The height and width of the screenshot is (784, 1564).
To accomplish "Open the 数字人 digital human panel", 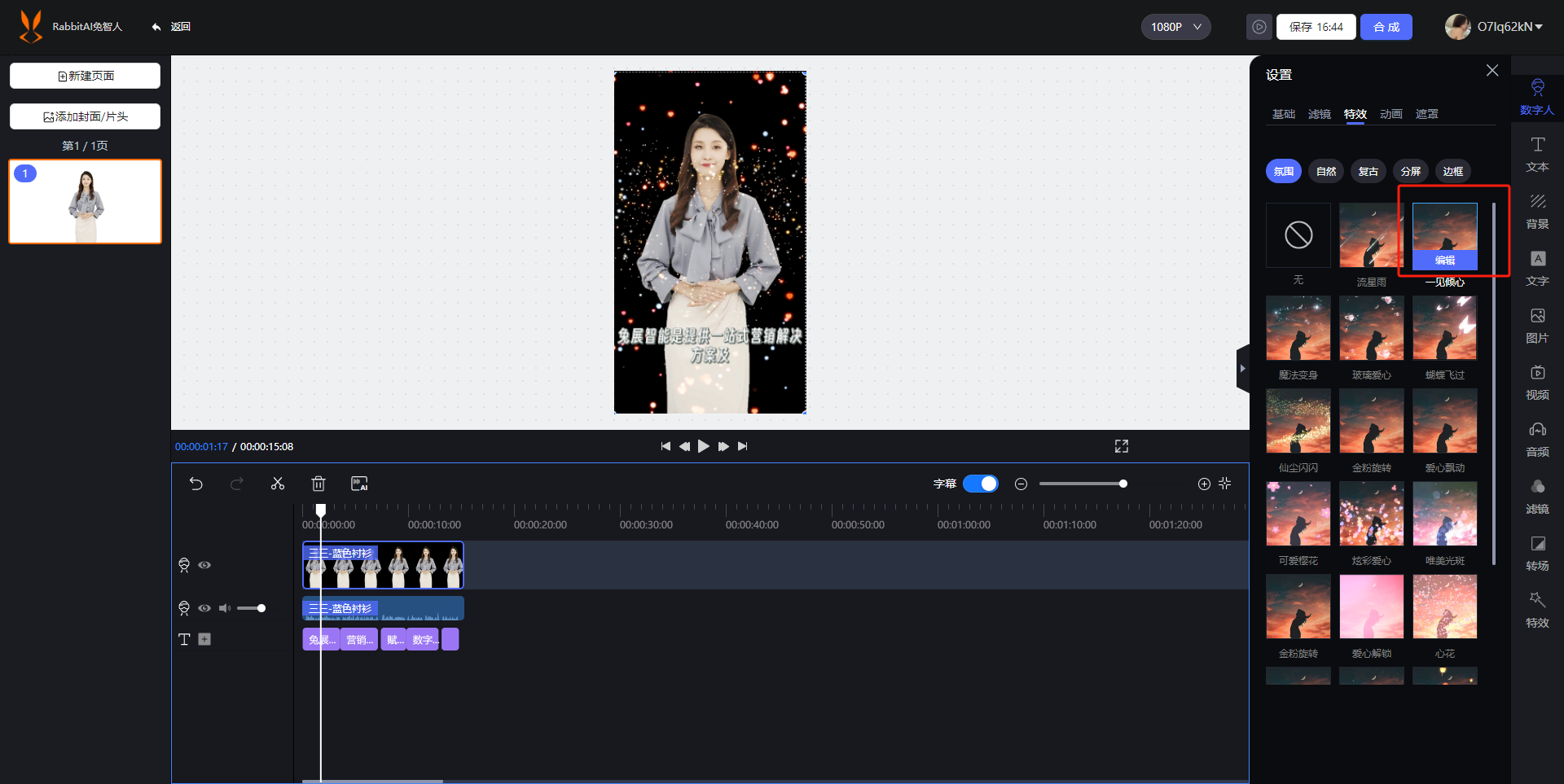I will tap(1537, 97).
